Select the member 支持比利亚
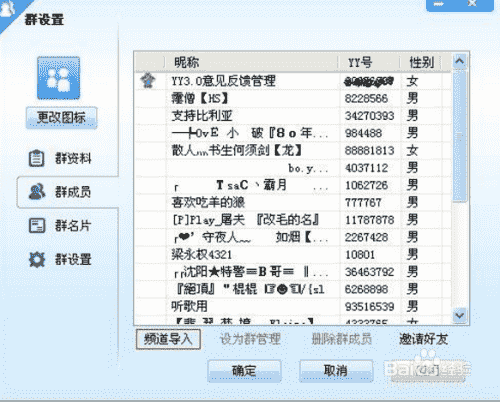 tap(292, 116)
